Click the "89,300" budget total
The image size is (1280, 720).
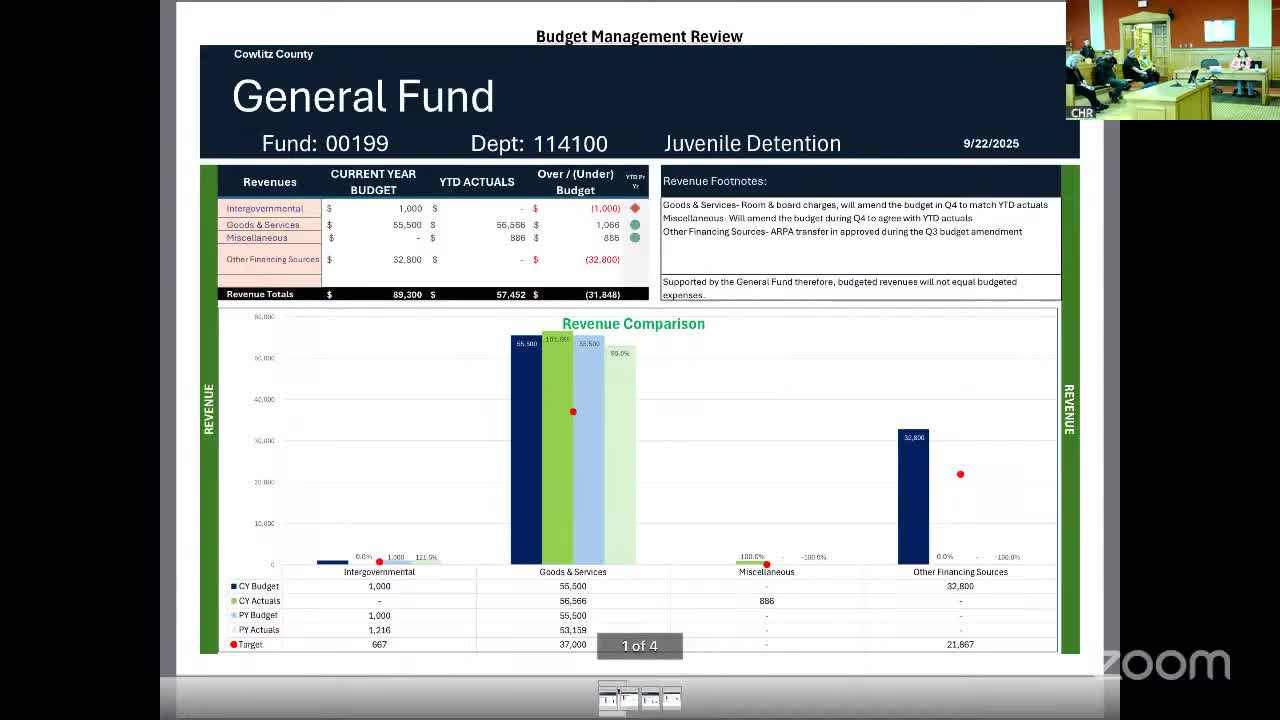[407, 295]
